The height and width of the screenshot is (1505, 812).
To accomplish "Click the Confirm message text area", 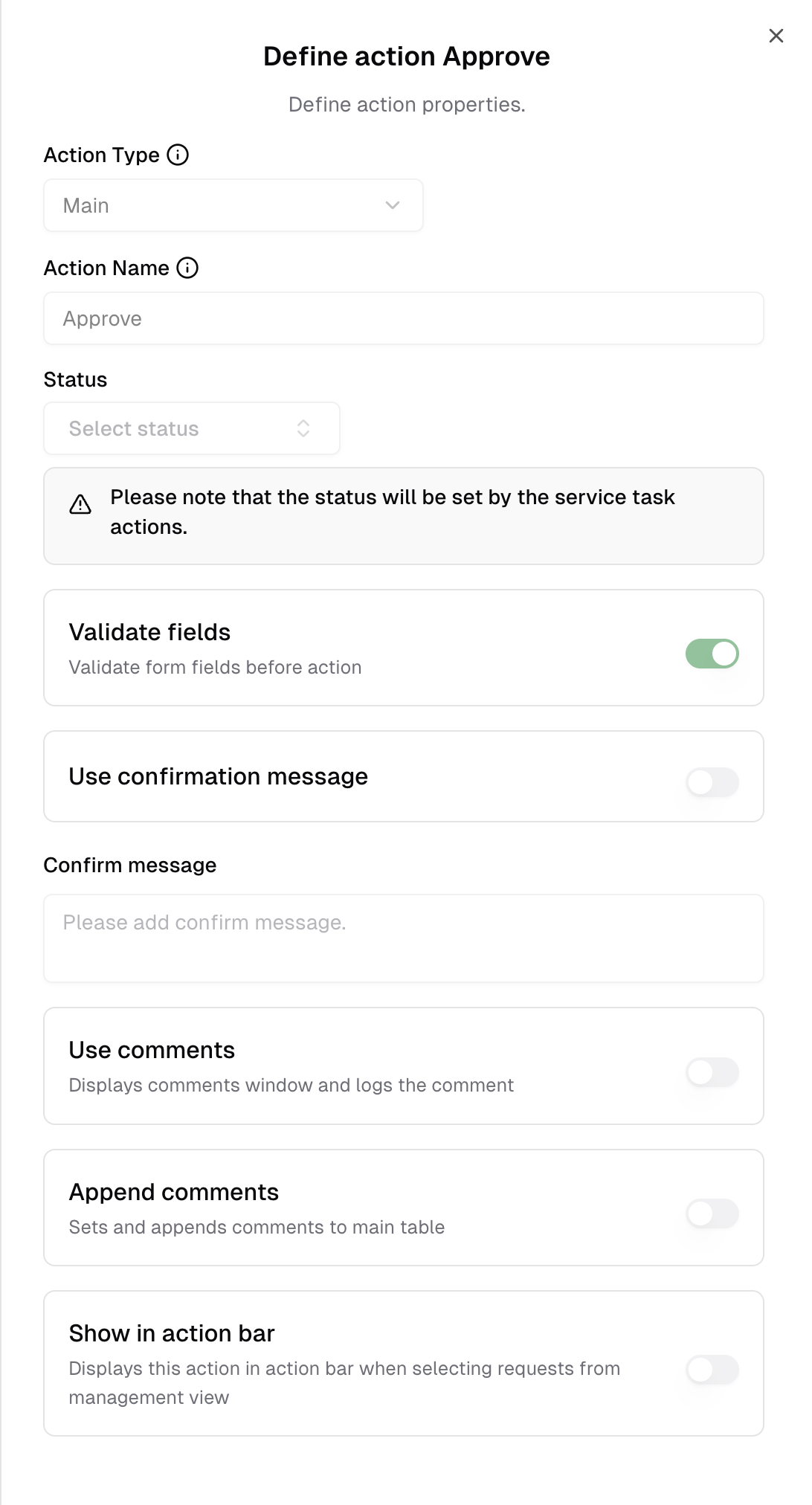I will 403,938.
